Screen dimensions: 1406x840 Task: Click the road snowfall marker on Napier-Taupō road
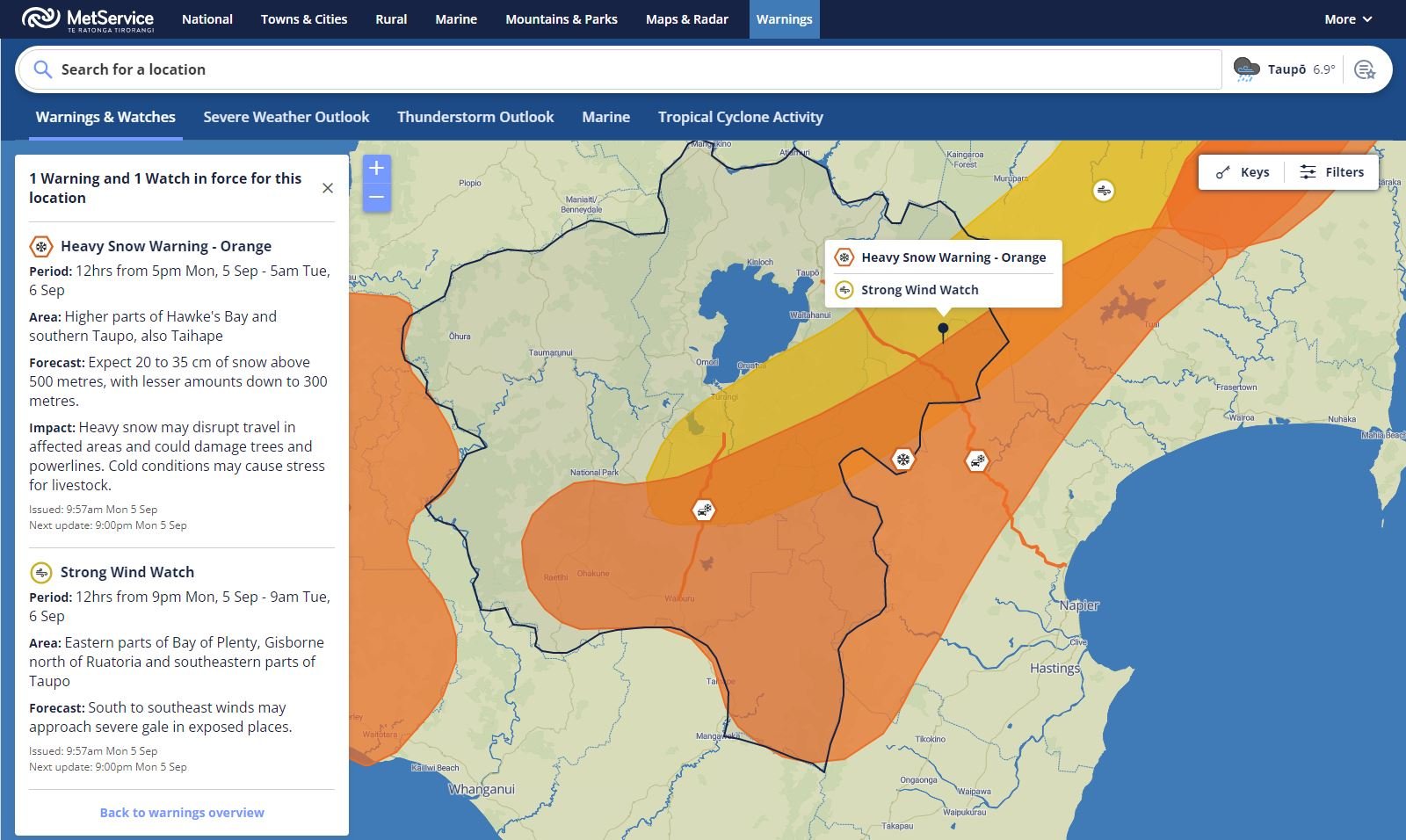coord(977,460)
